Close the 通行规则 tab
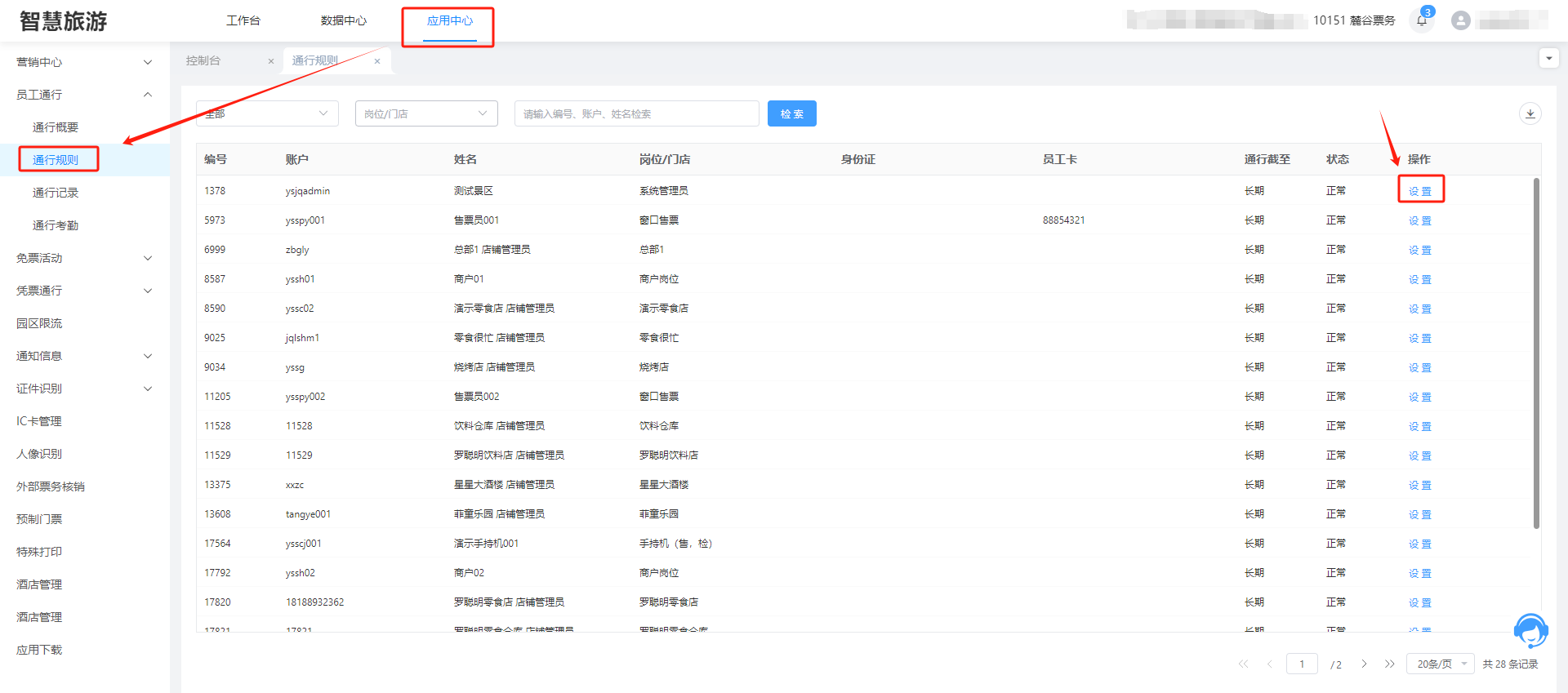This screenshot has width=1568, height=693. click(377, 61)
